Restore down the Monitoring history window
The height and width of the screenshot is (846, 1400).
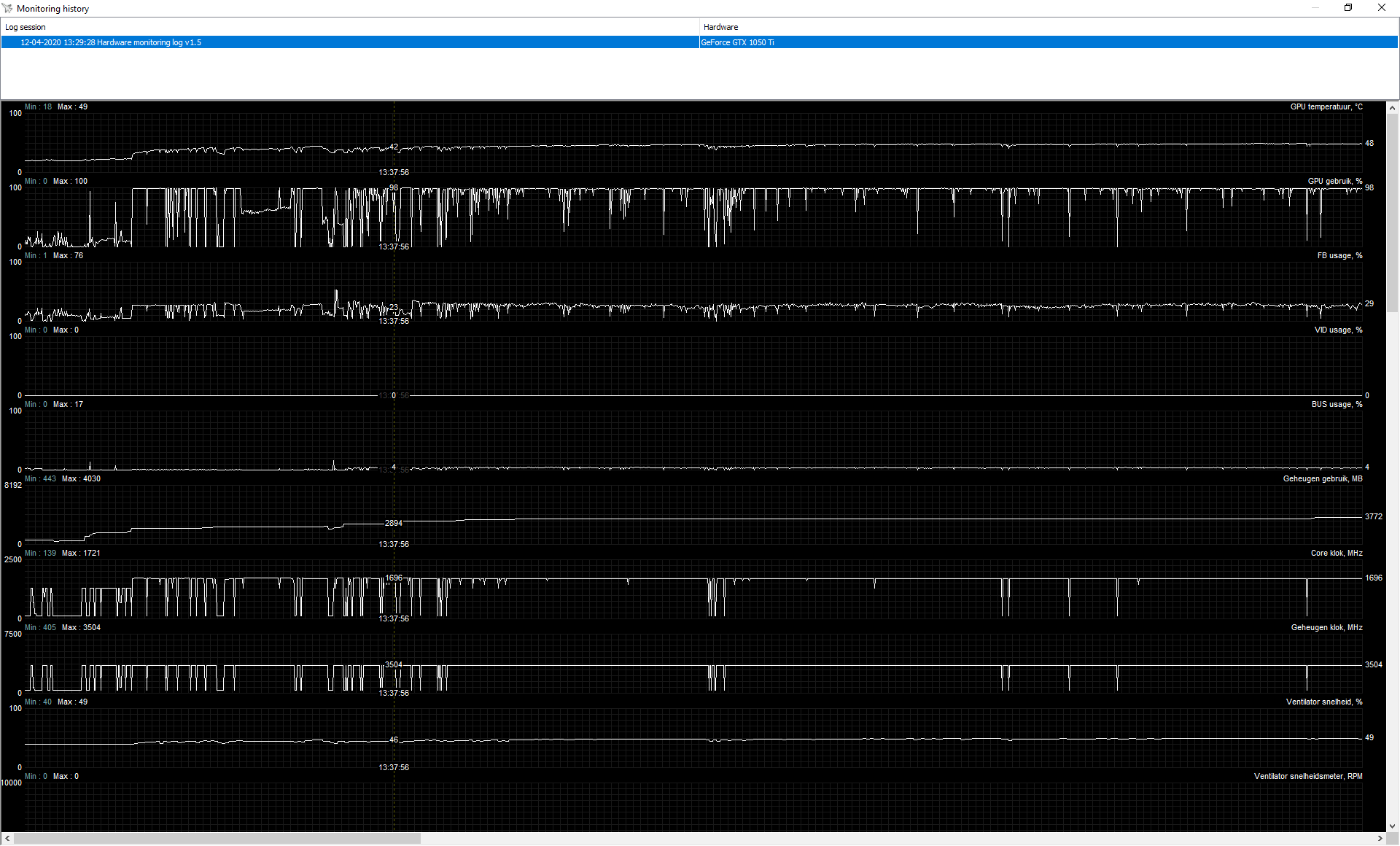(x=1348, y=8)
